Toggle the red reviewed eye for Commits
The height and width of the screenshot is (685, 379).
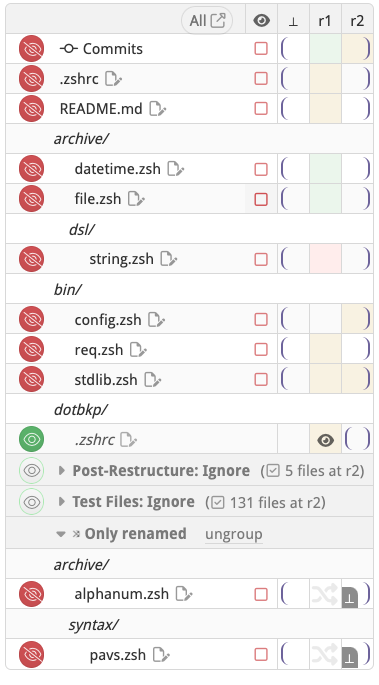coord(31,48)
